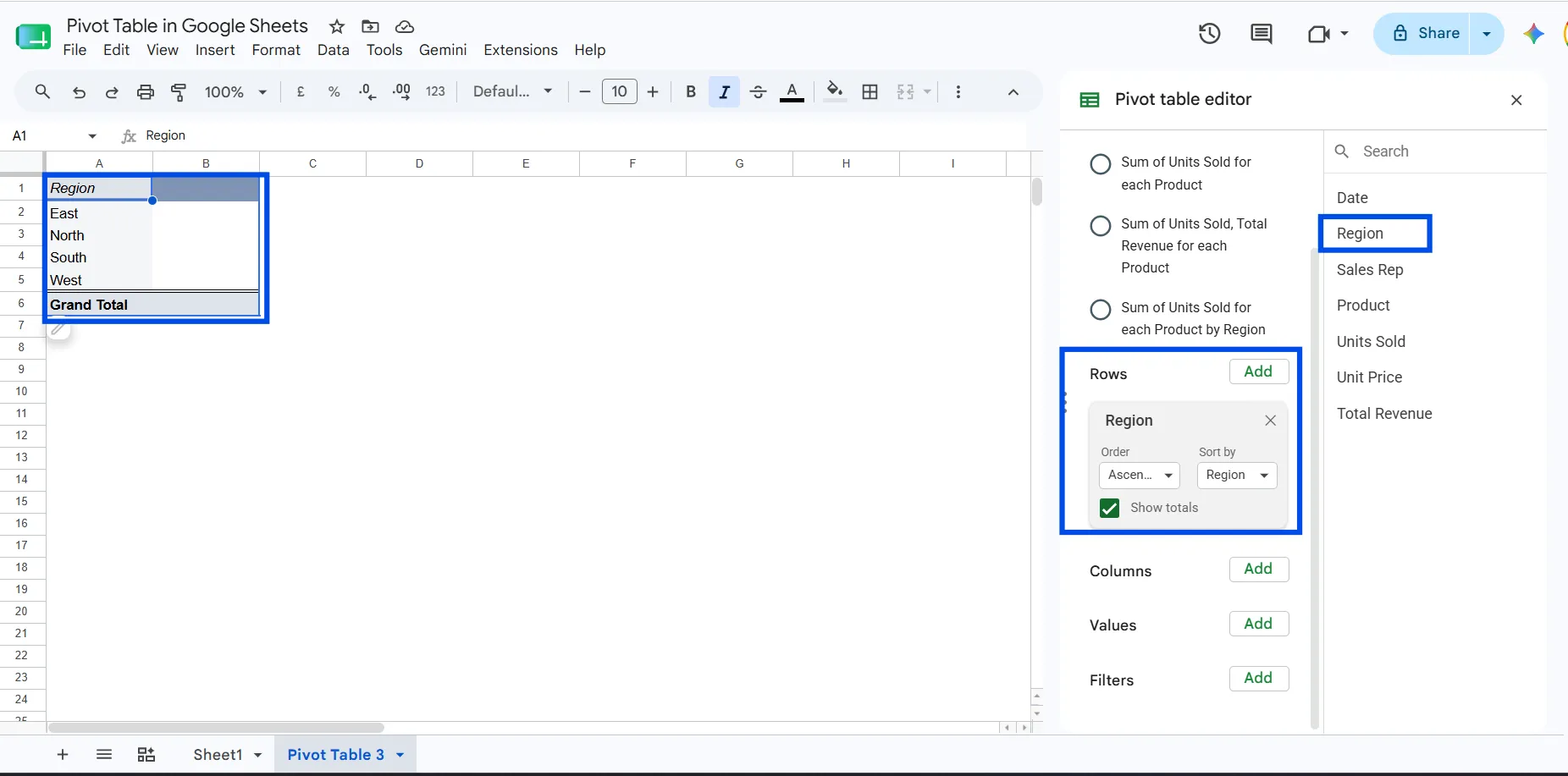Undo the last action
Image resolution: width=1568 pixels, height=776 pixels.
click(x=79, y=91)
